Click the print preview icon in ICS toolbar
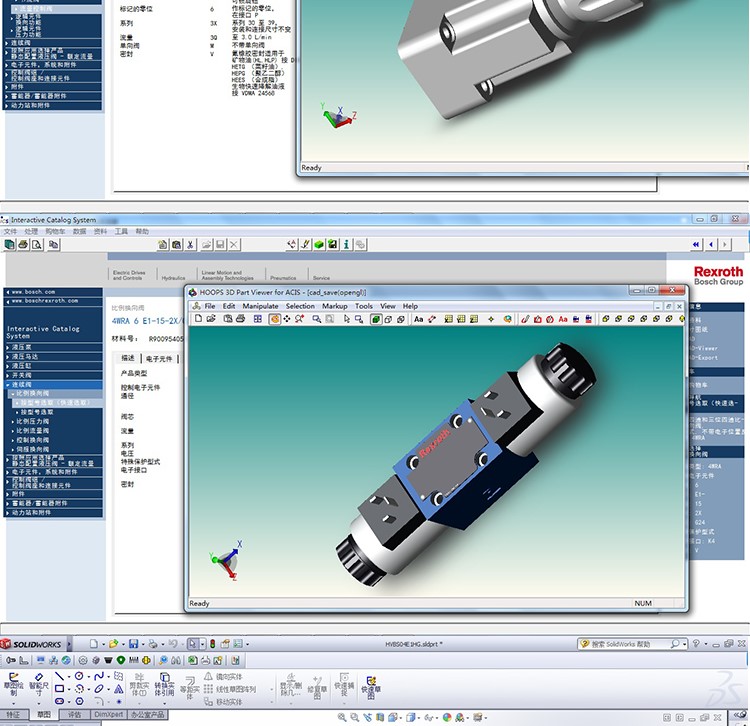This screenshot has height=726, width=750. coord(37,244)
